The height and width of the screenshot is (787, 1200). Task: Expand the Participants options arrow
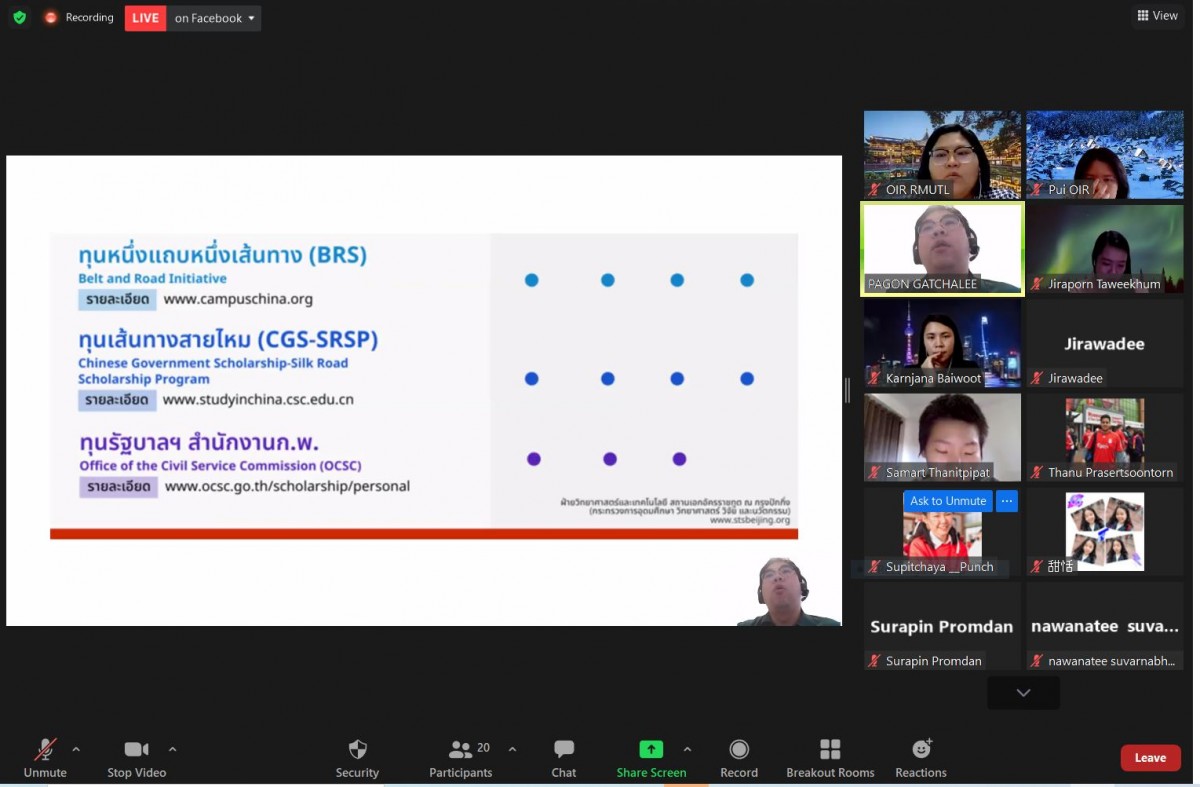coord(512,749)
